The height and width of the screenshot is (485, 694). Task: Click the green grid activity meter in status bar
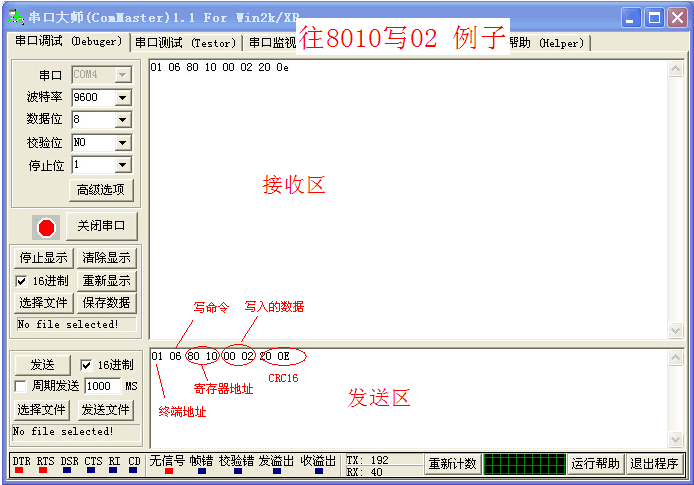click(523, 464)
